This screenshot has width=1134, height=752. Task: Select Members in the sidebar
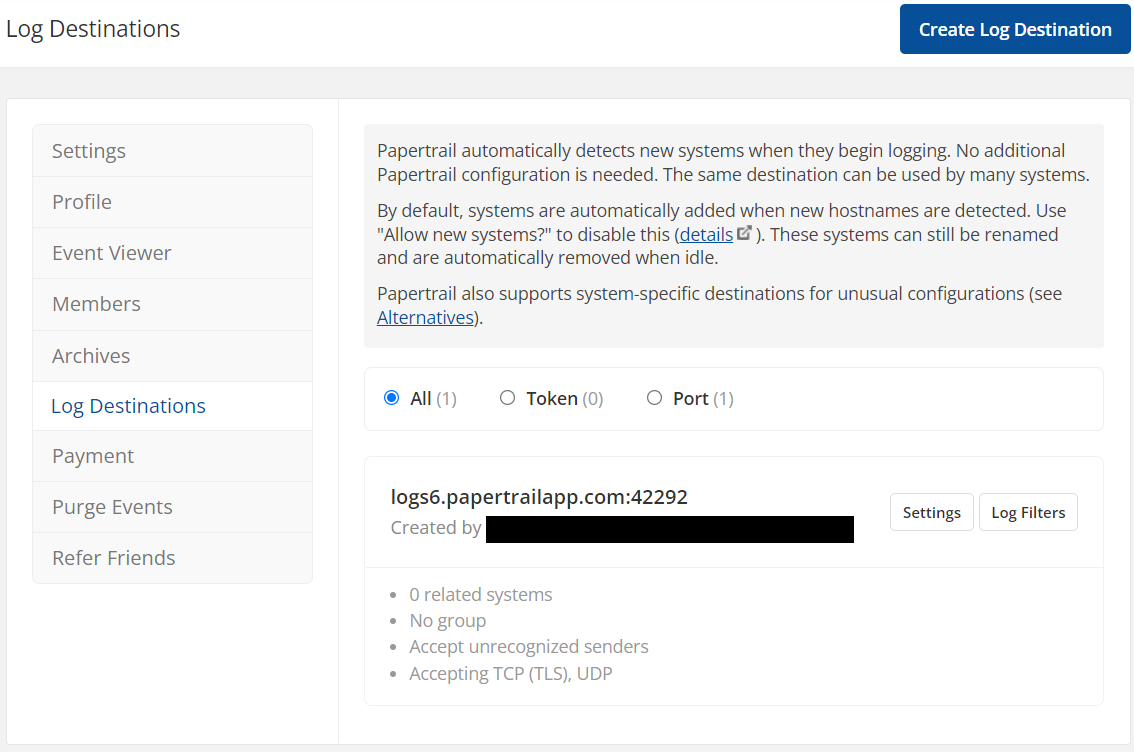coord(172,304)
